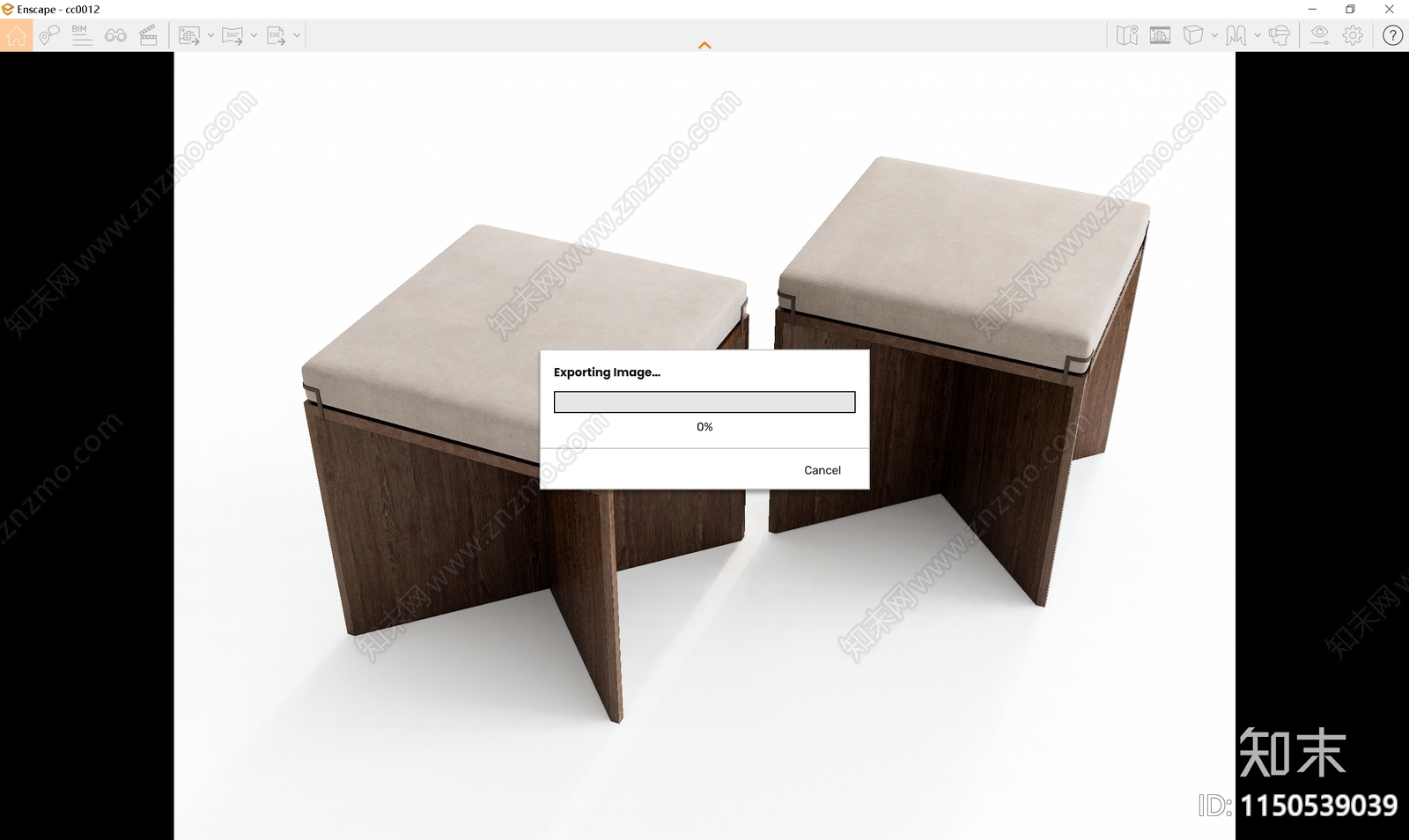Open the video editor clapperboard icon
The image size is (1409, 840).
pos(149,35)
